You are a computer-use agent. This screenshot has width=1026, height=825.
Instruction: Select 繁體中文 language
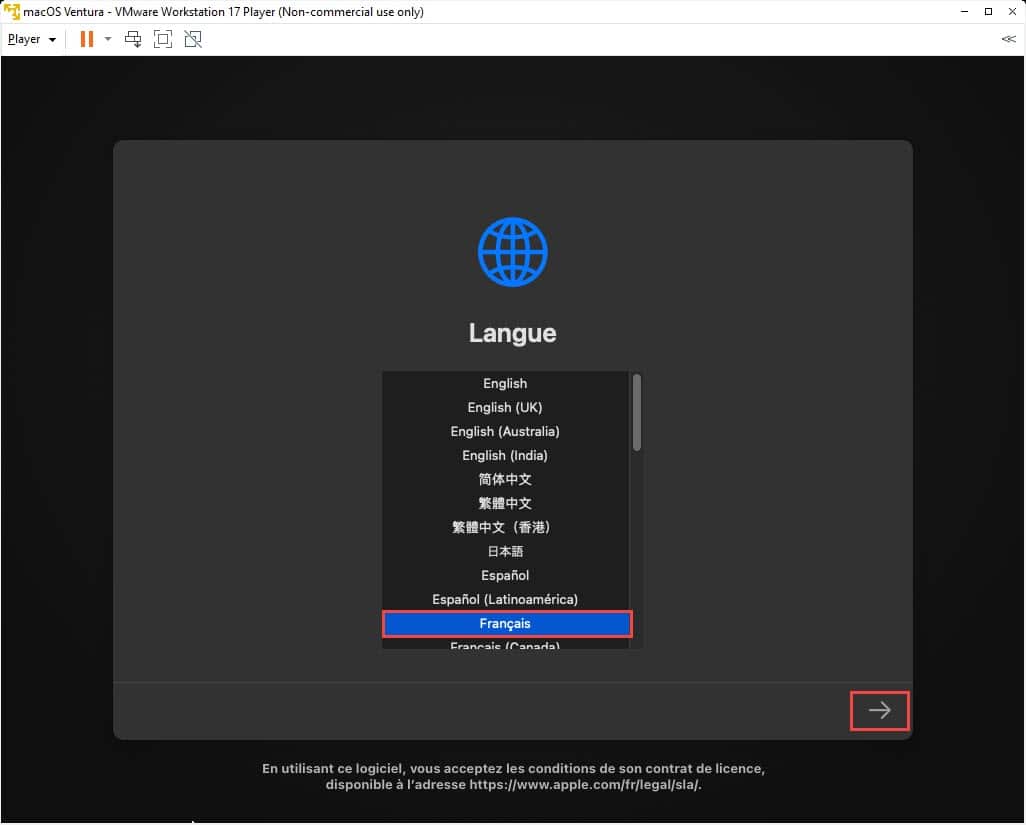[505, 504]
